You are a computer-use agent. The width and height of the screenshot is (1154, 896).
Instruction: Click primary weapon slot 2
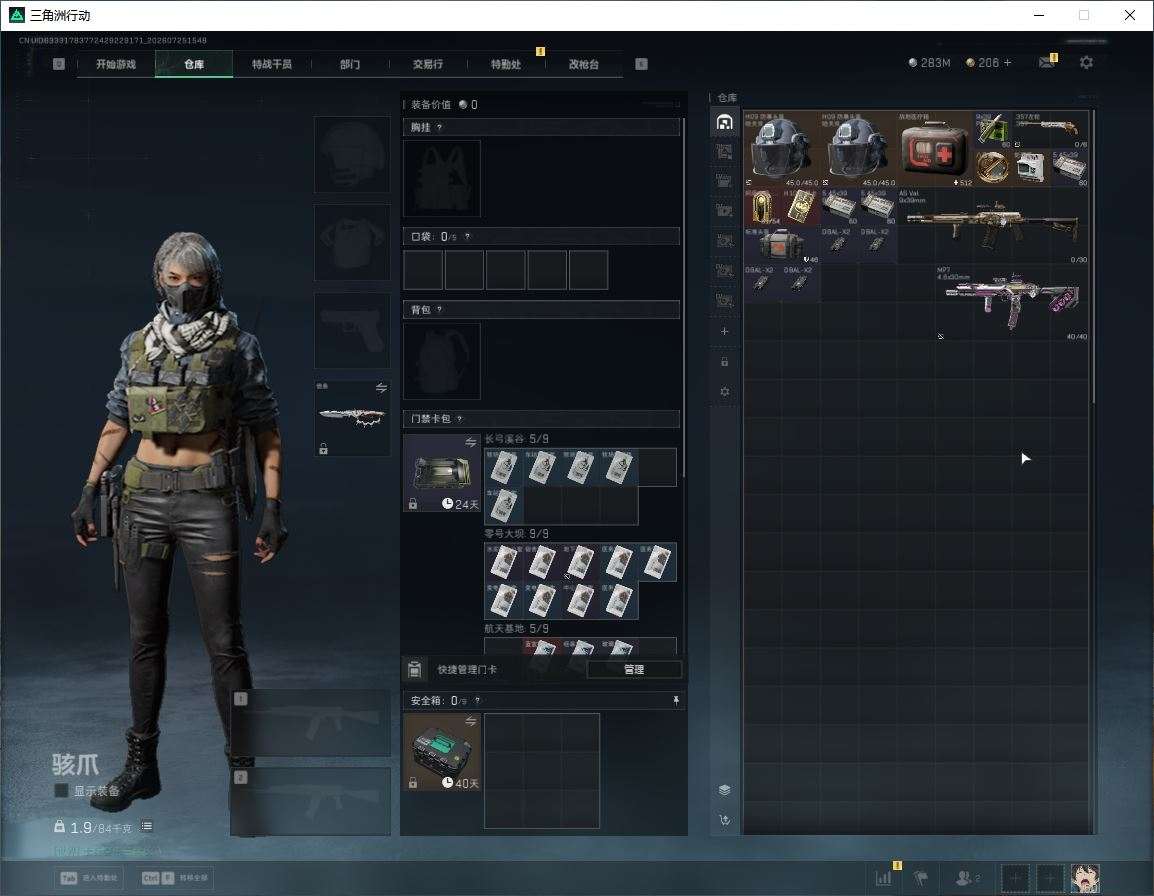pyautogui.click(x=311, y=801)
